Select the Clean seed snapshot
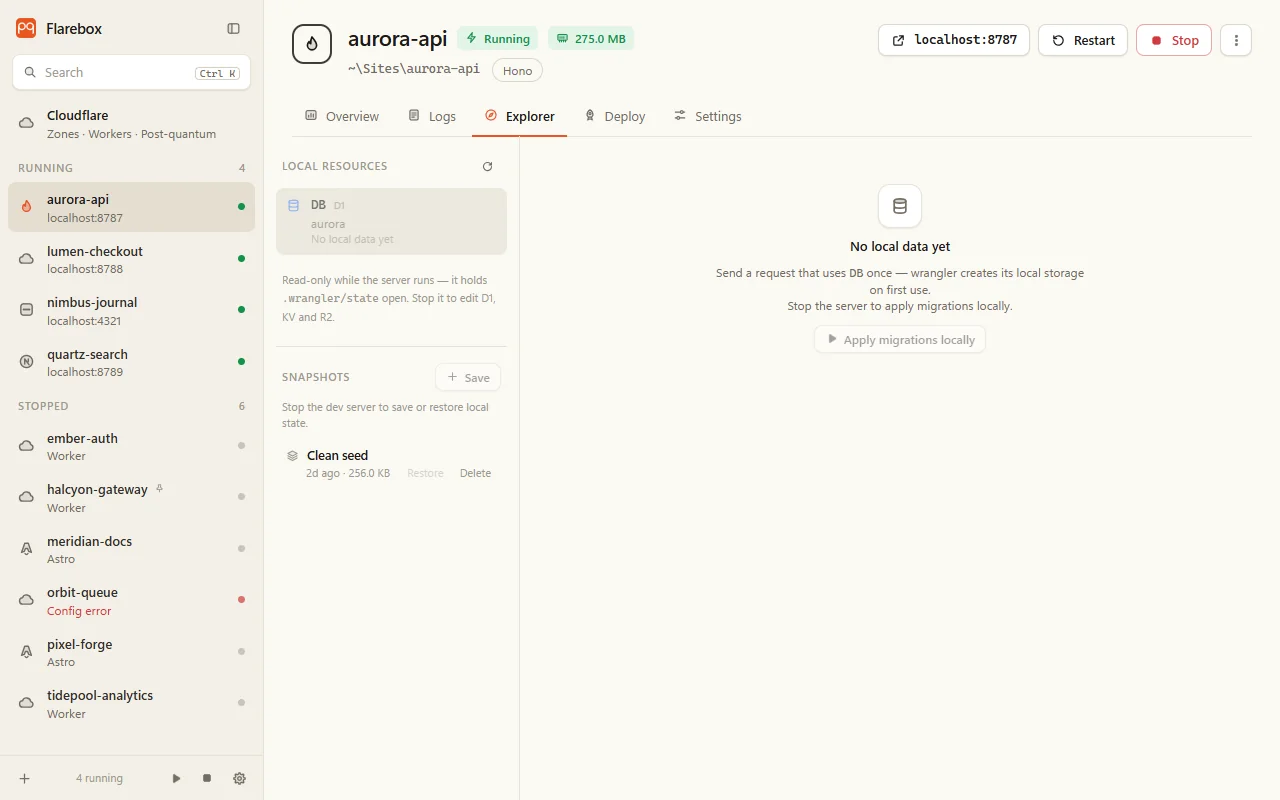 391,464
